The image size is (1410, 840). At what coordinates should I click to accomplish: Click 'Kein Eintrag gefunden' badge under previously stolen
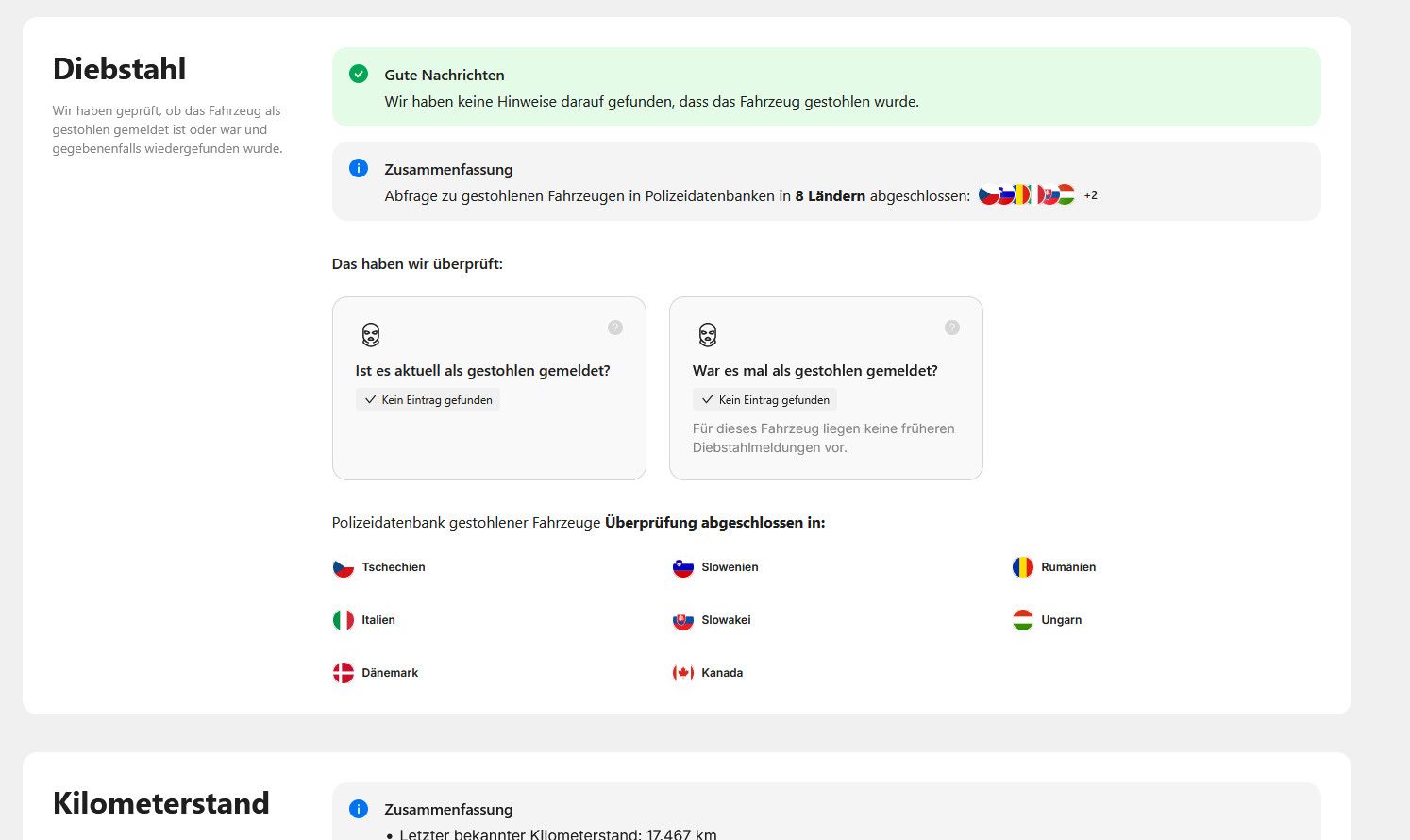[x=765, y=400]
